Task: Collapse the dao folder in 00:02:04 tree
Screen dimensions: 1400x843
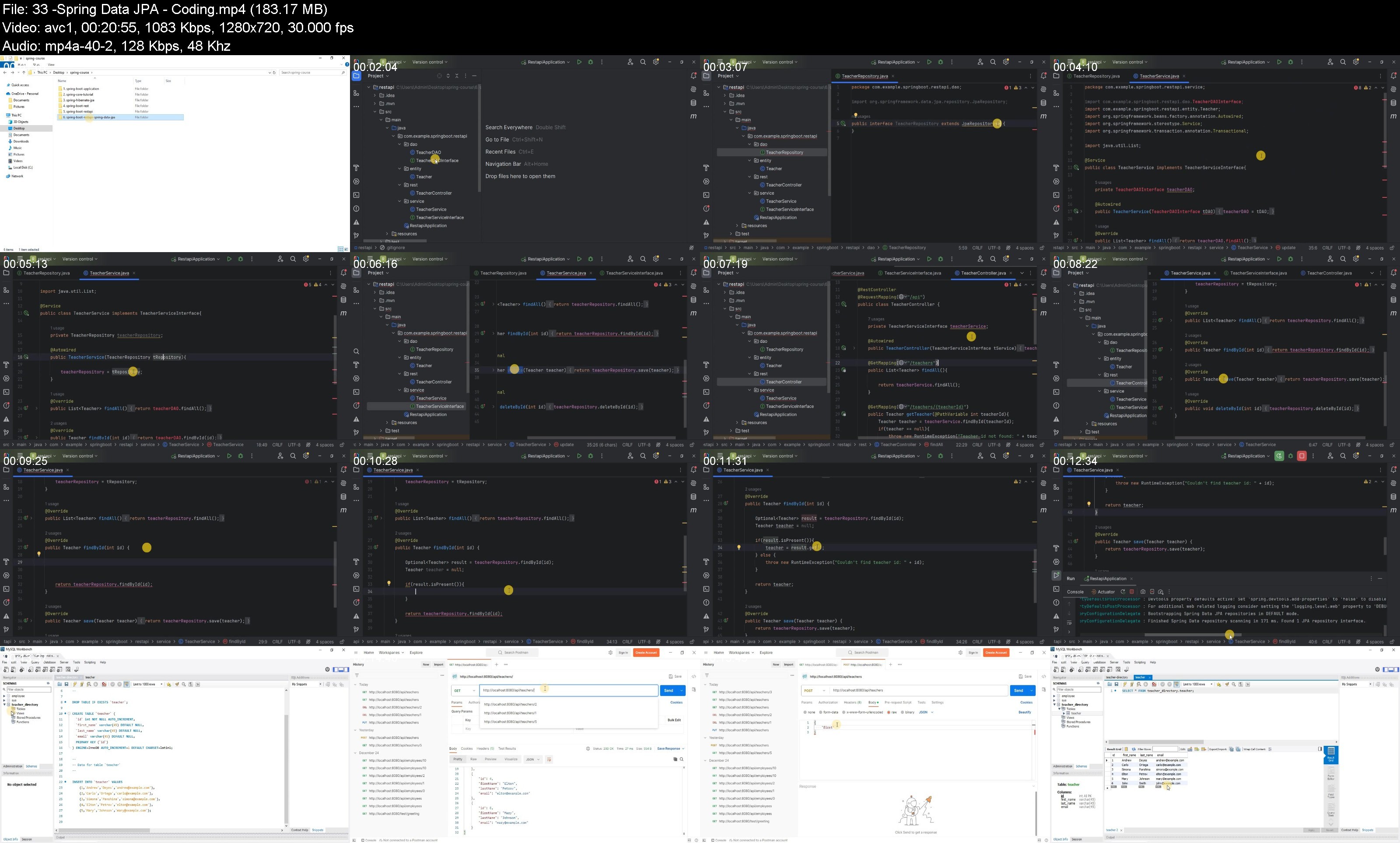Action: tap(400, 144)
